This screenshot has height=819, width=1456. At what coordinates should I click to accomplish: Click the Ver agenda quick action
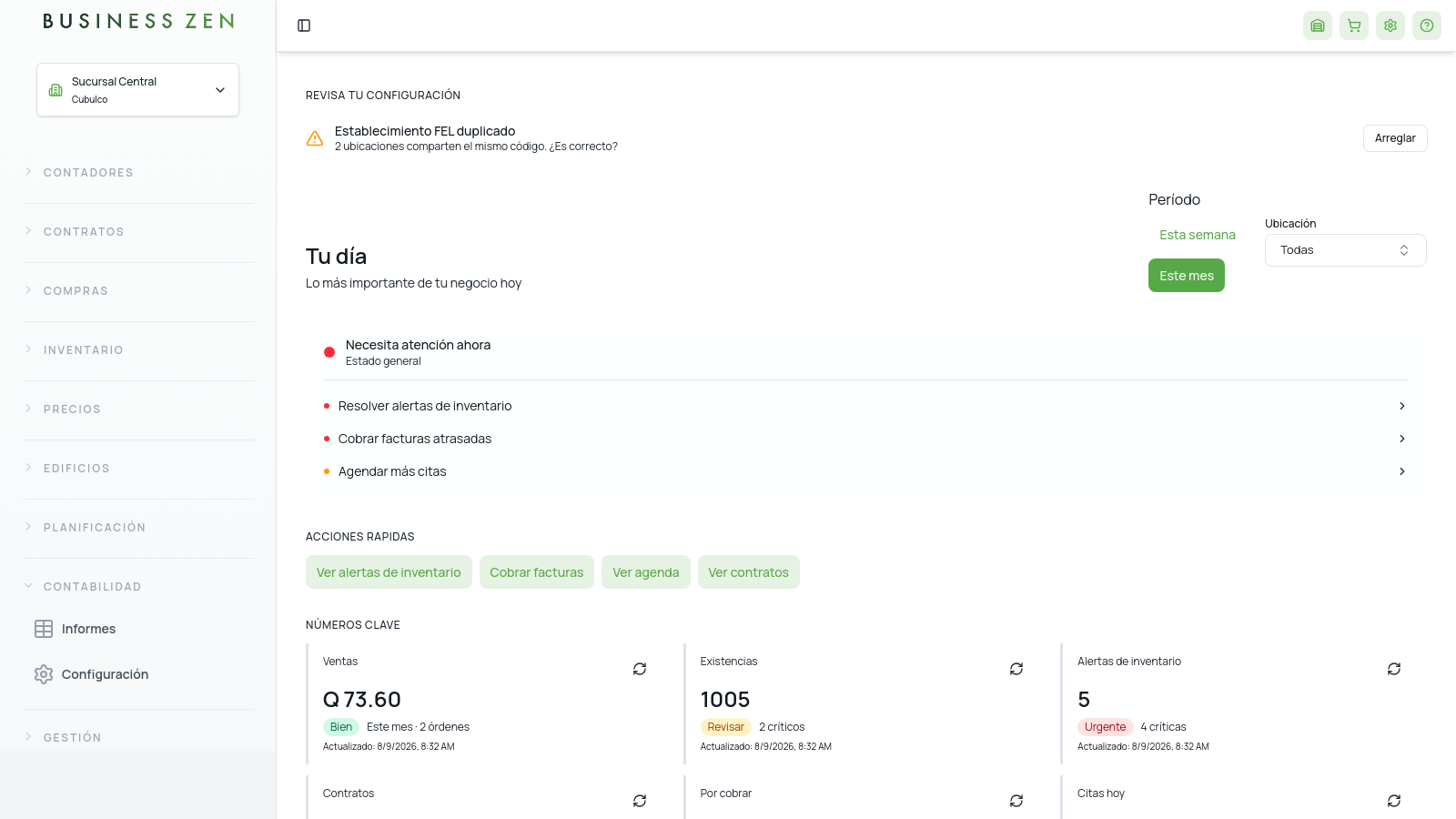(x=646, y=572)
